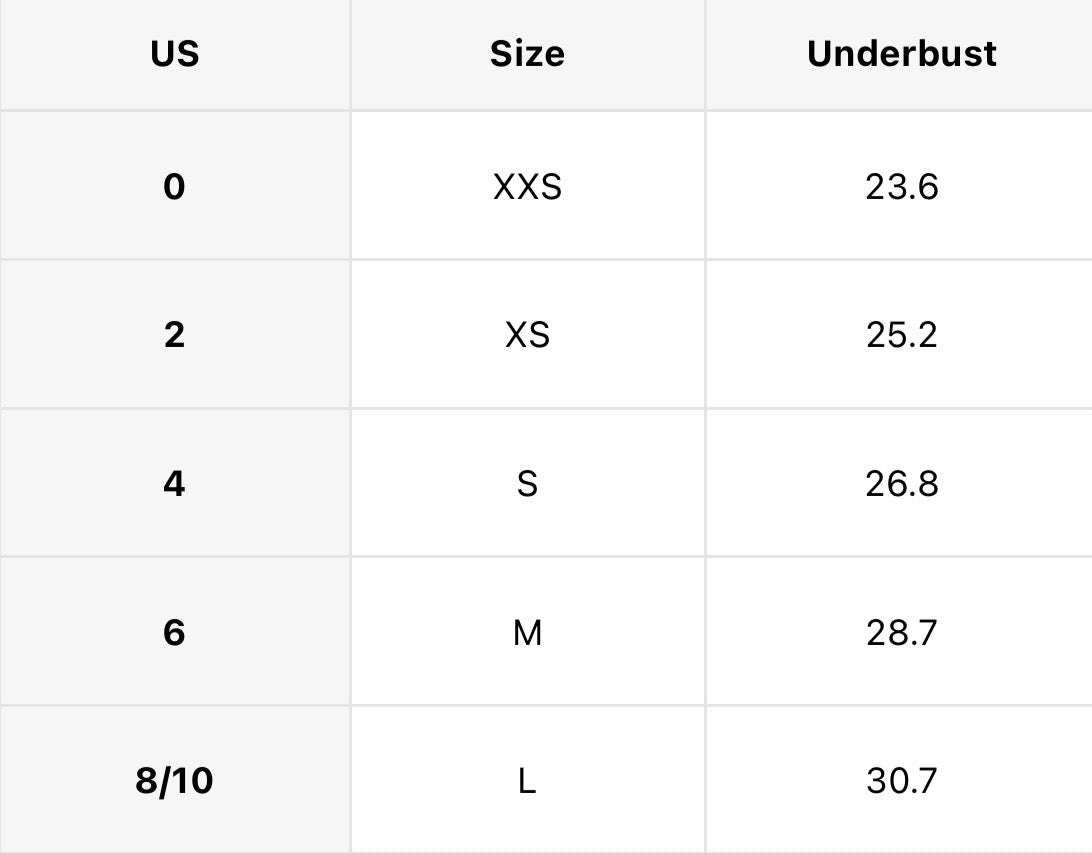Click the decimal value for size M
Image resolution: width=1092 pixels, height=853 pixels.
(x=901, y=632)
